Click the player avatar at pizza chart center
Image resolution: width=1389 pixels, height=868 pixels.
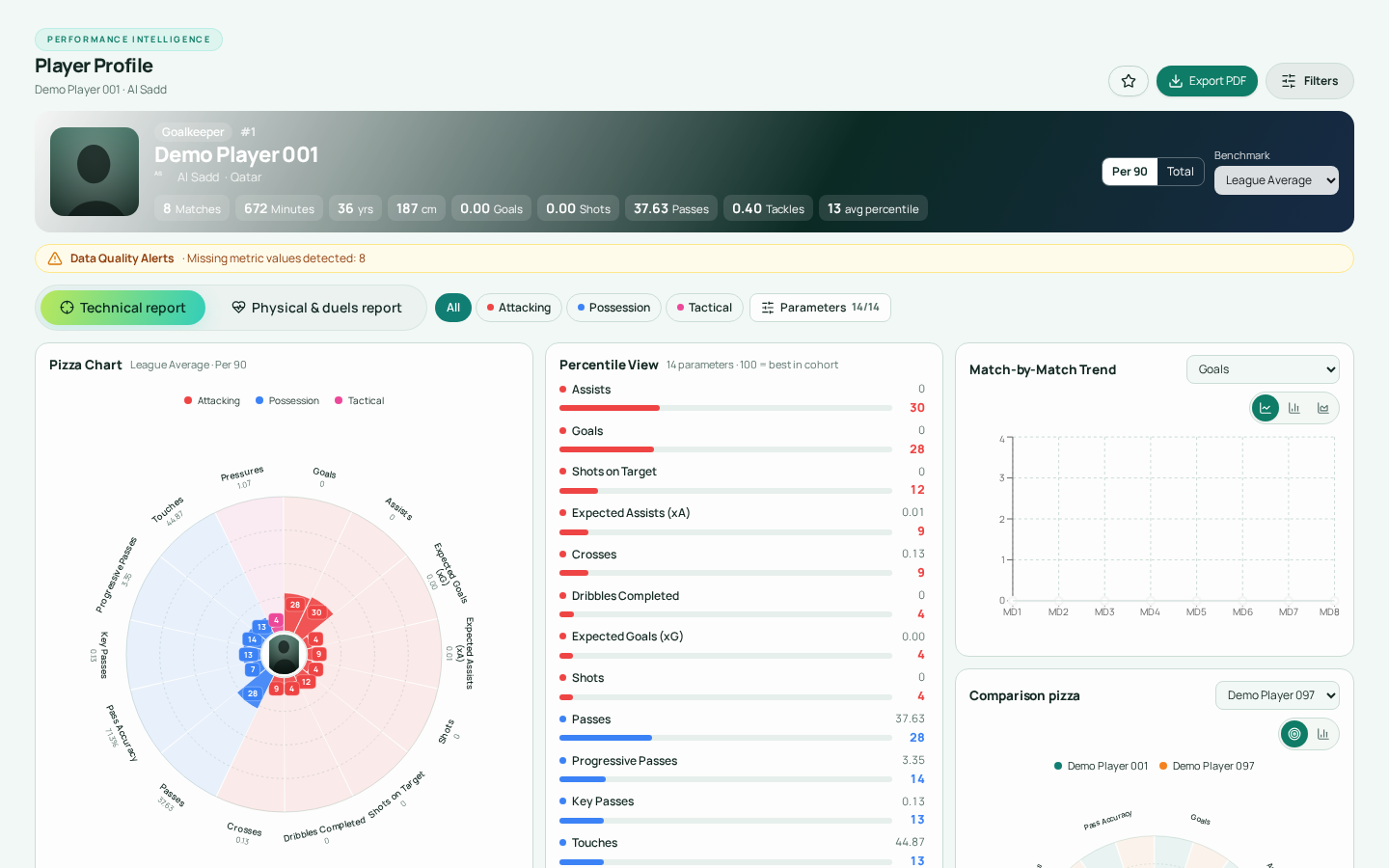click(x=284, y=655)
